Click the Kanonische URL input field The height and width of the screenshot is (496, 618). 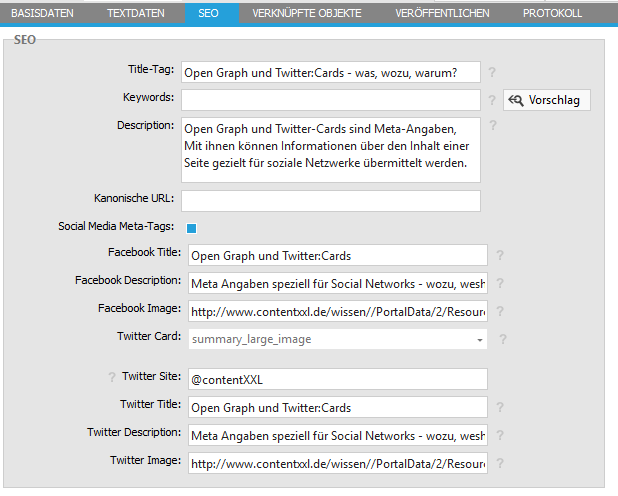point(331,201)
